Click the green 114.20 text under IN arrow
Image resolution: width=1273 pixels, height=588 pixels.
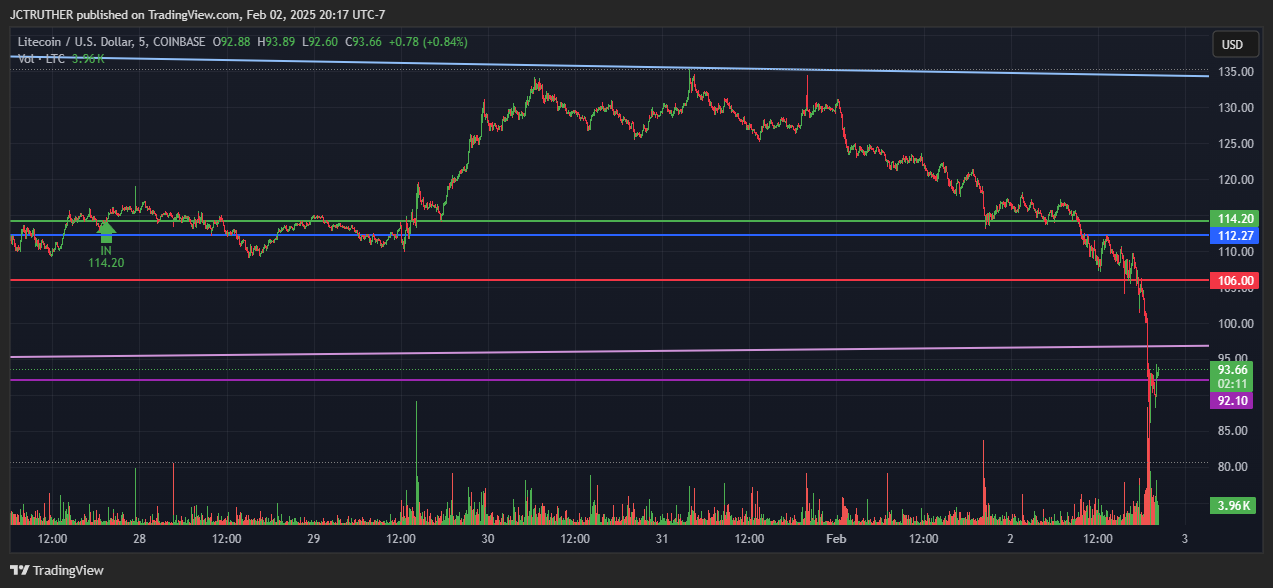point(106,263)
